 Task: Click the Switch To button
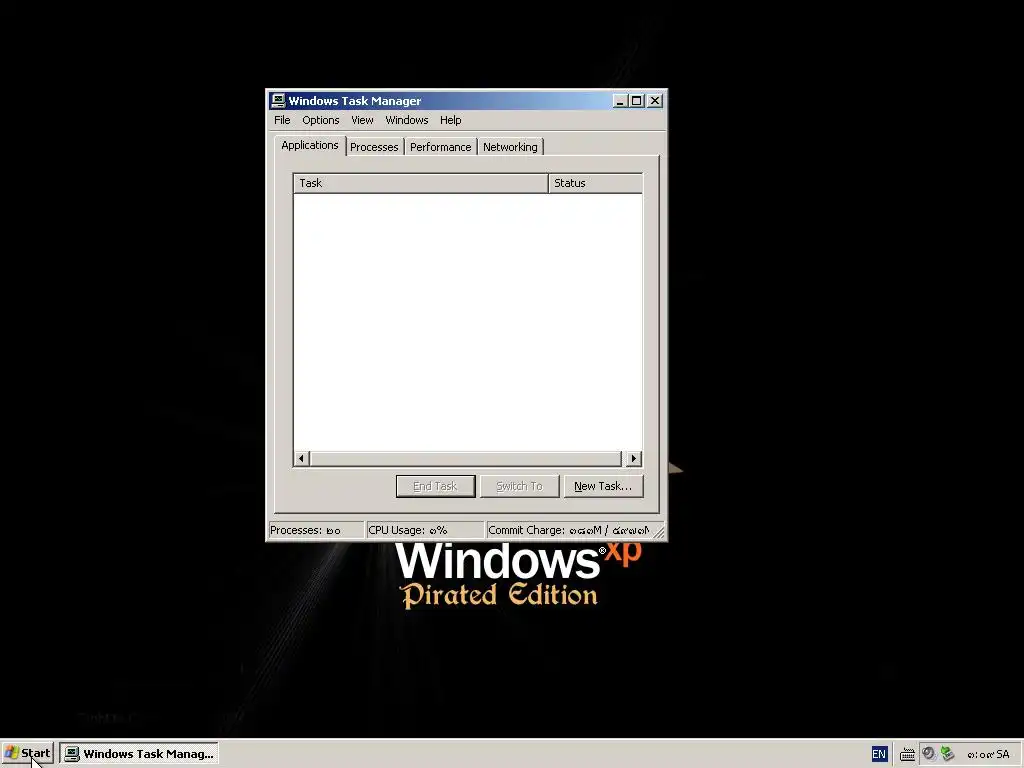[x=520, y=487]
